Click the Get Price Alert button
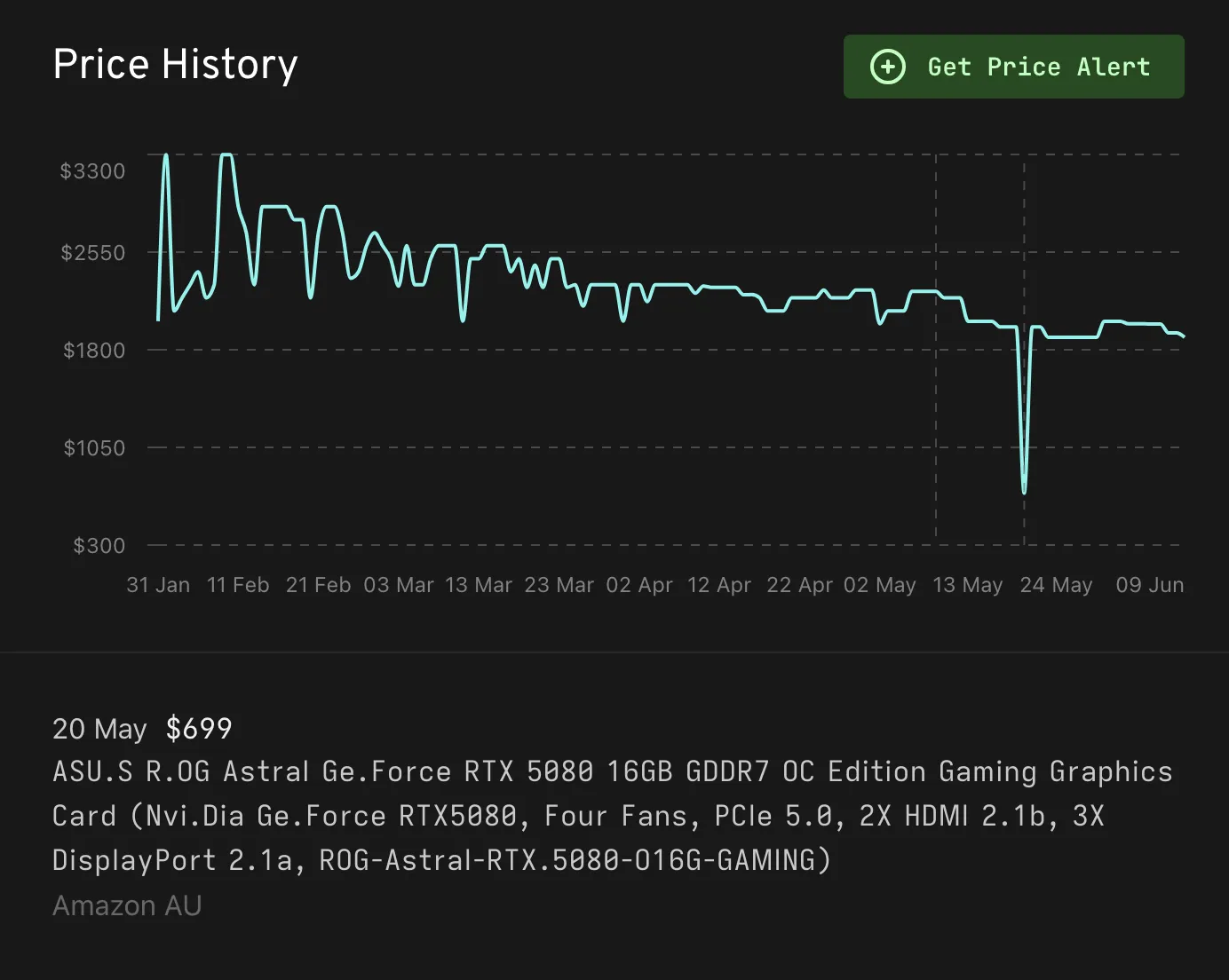Screen dimensions: 1229x980 (1013, 67)
